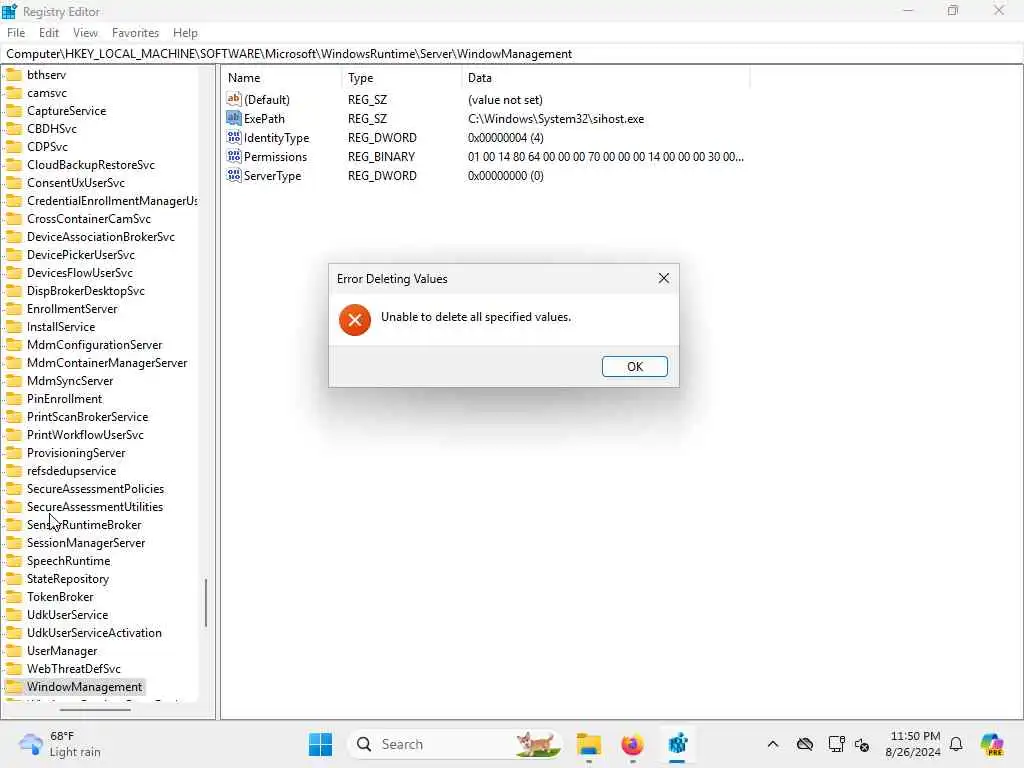The height and width of the screenshot is (768, 1024).
Task: Open the notifications bell icon
Action: (956, 744)
